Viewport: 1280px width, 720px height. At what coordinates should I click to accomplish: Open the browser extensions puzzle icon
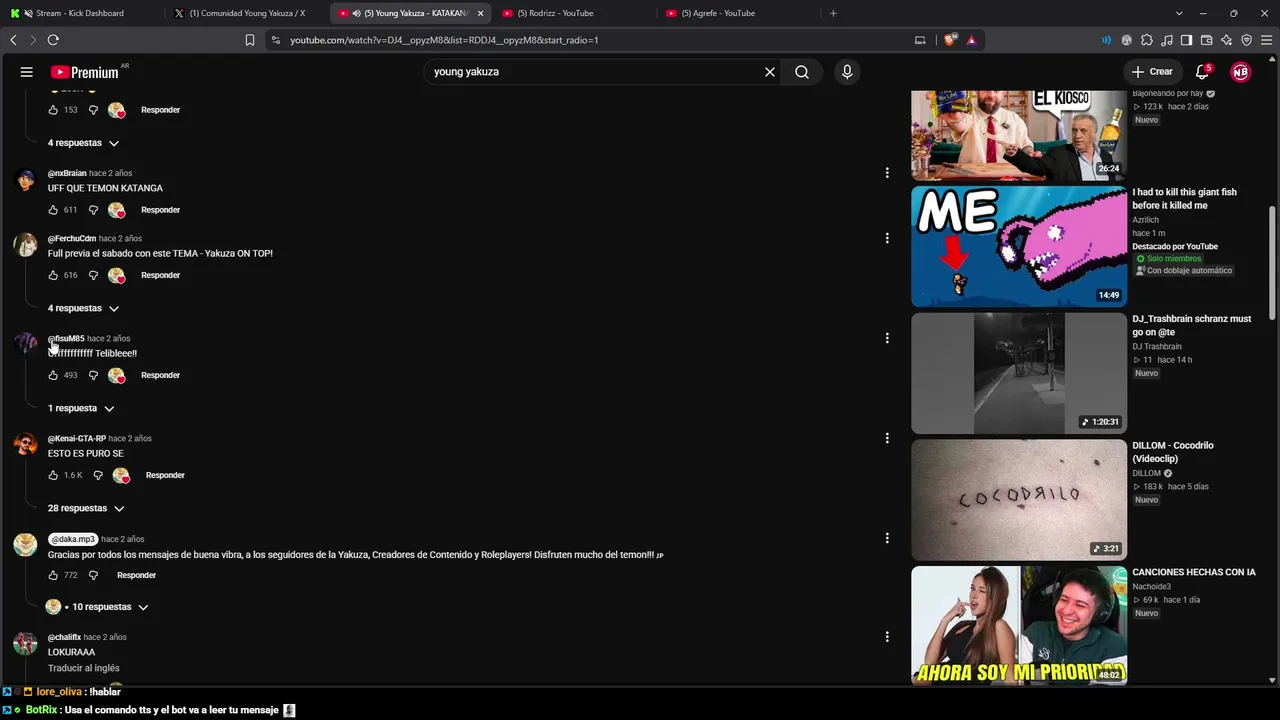pos(1147,40)
